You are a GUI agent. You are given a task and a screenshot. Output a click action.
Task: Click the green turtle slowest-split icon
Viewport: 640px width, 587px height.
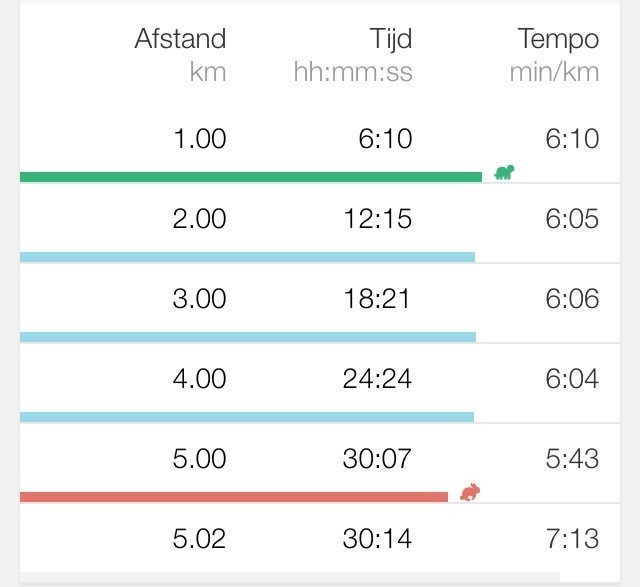504,172
